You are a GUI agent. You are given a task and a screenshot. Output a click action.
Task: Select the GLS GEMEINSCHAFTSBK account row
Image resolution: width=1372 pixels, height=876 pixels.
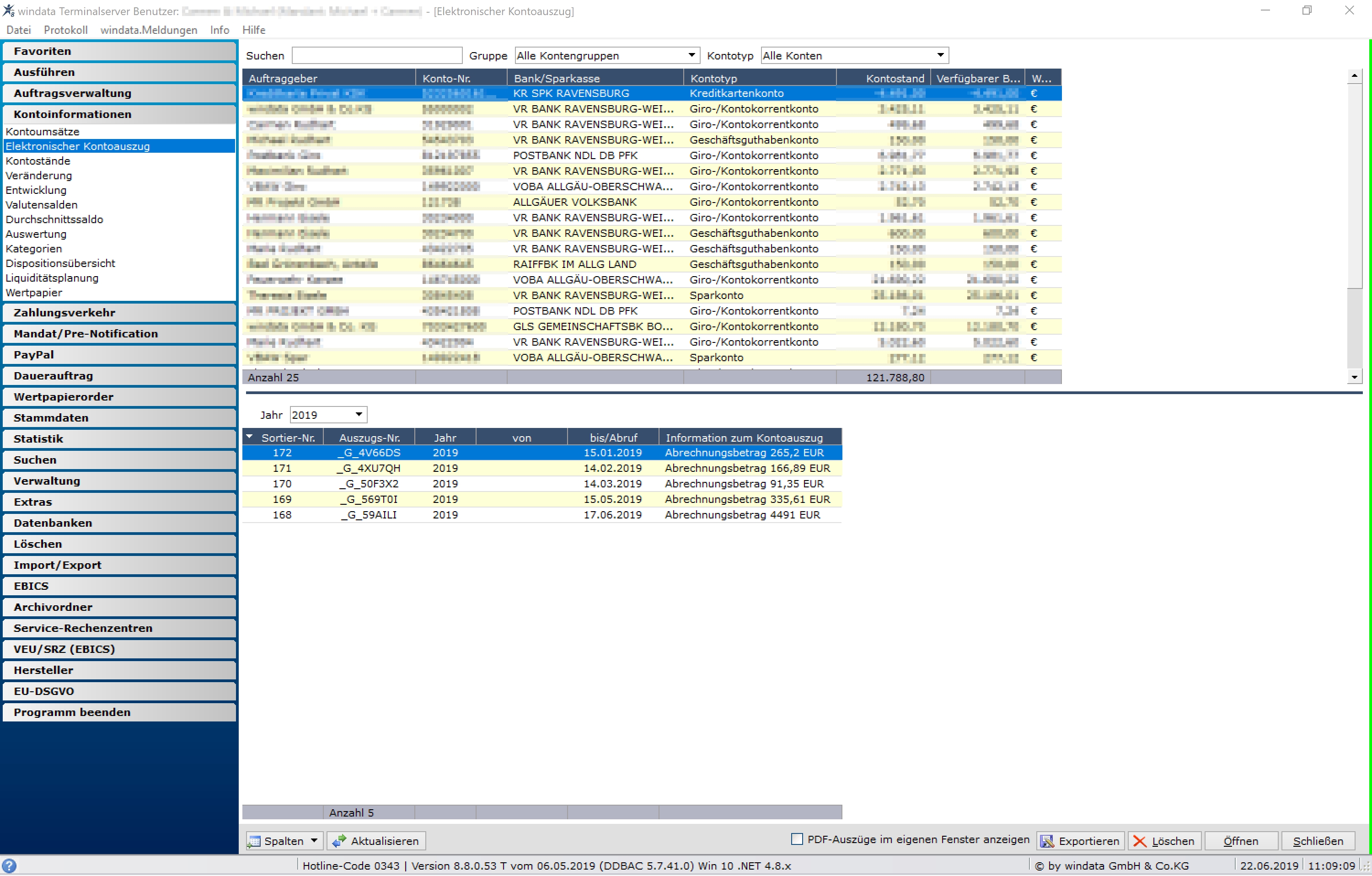tap(651, 326)
